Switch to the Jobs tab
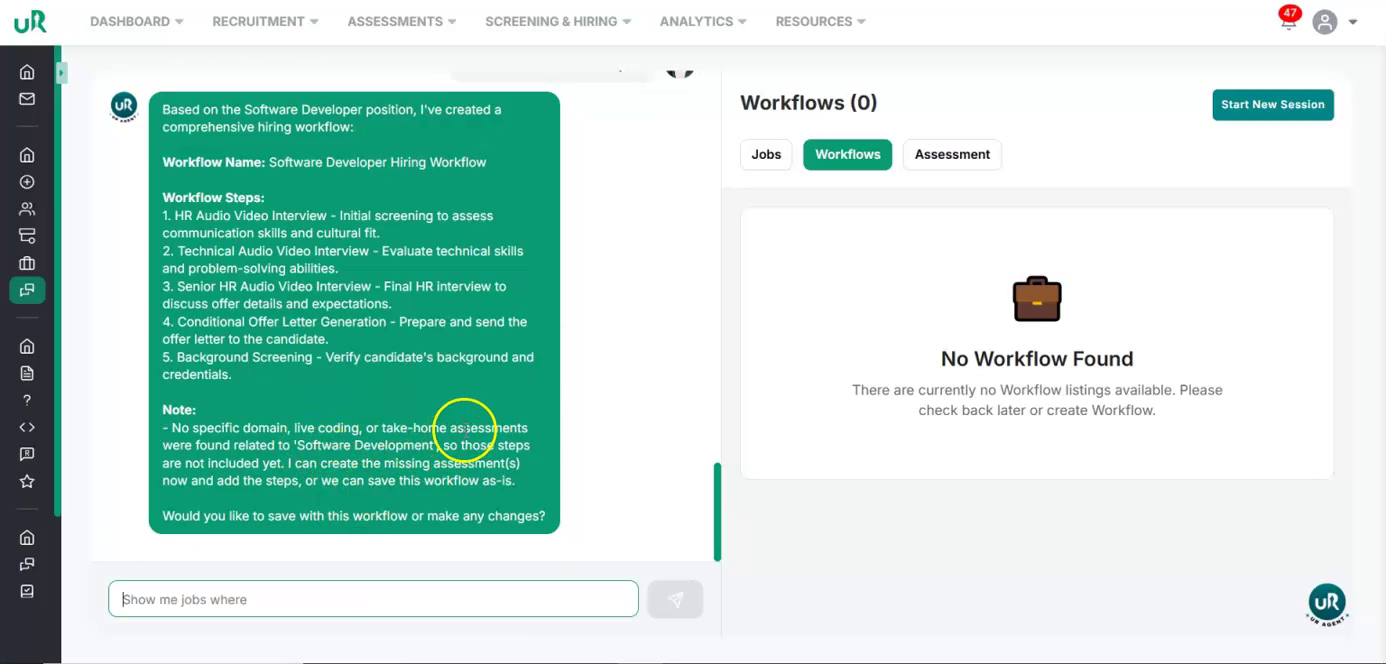1386x664 pixels. (x=766, y=154)
